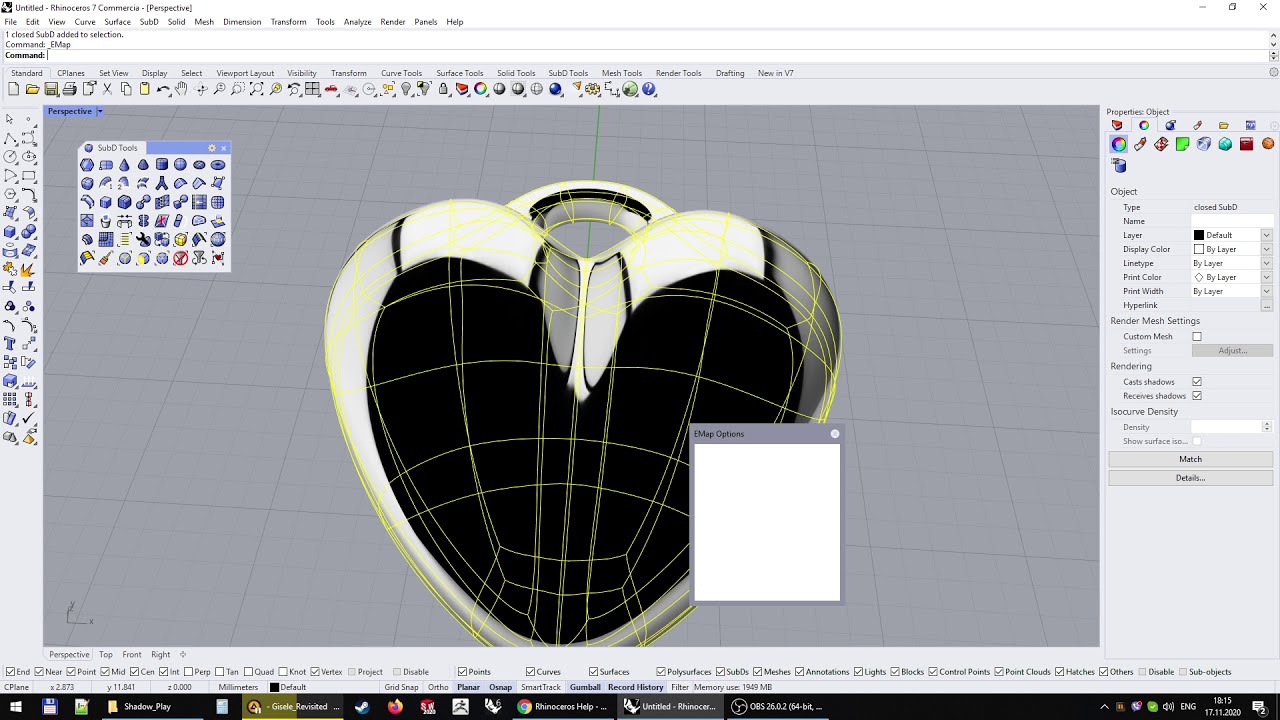Click the Lock padlock icon in toolbar
This screenshot has height=720, width=1280.
pos(443,89)
